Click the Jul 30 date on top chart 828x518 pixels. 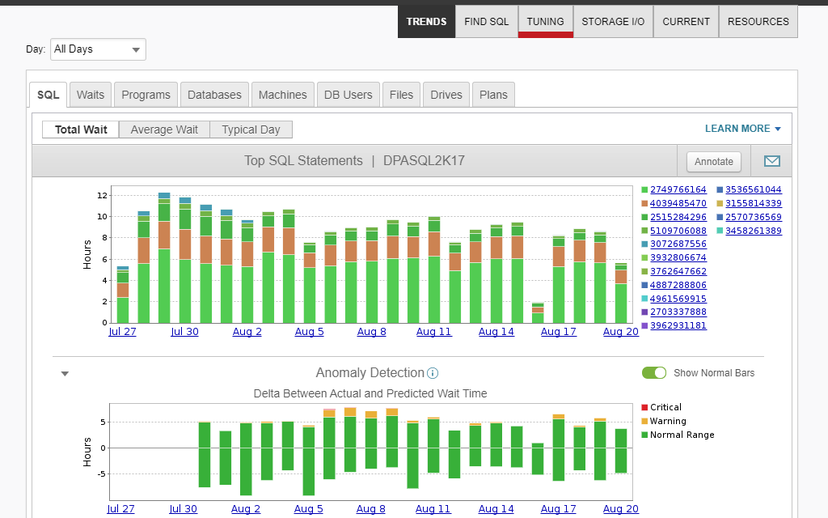pyautogui.click(x=183, y=332)
